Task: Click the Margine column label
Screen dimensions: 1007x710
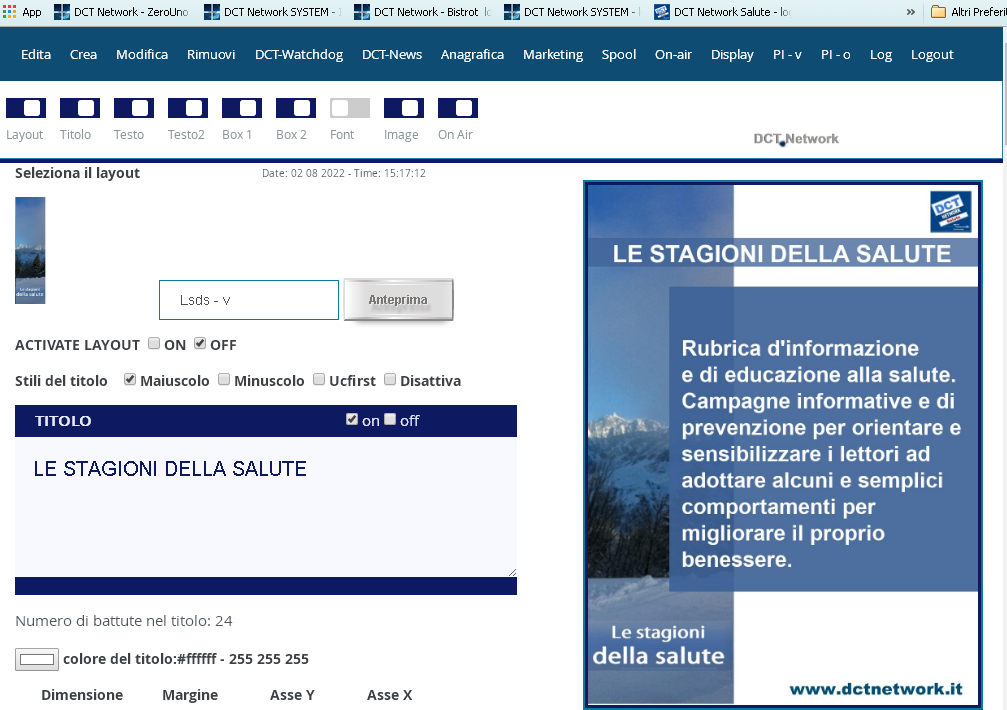Action: pos(190,695)
